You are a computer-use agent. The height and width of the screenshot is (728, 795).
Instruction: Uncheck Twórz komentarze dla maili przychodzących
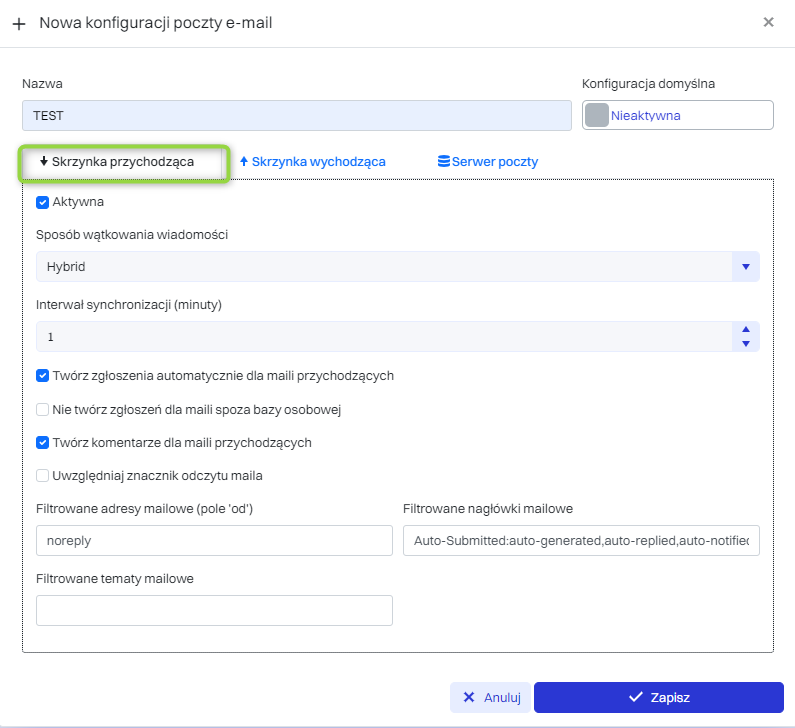tap(43, 442)
